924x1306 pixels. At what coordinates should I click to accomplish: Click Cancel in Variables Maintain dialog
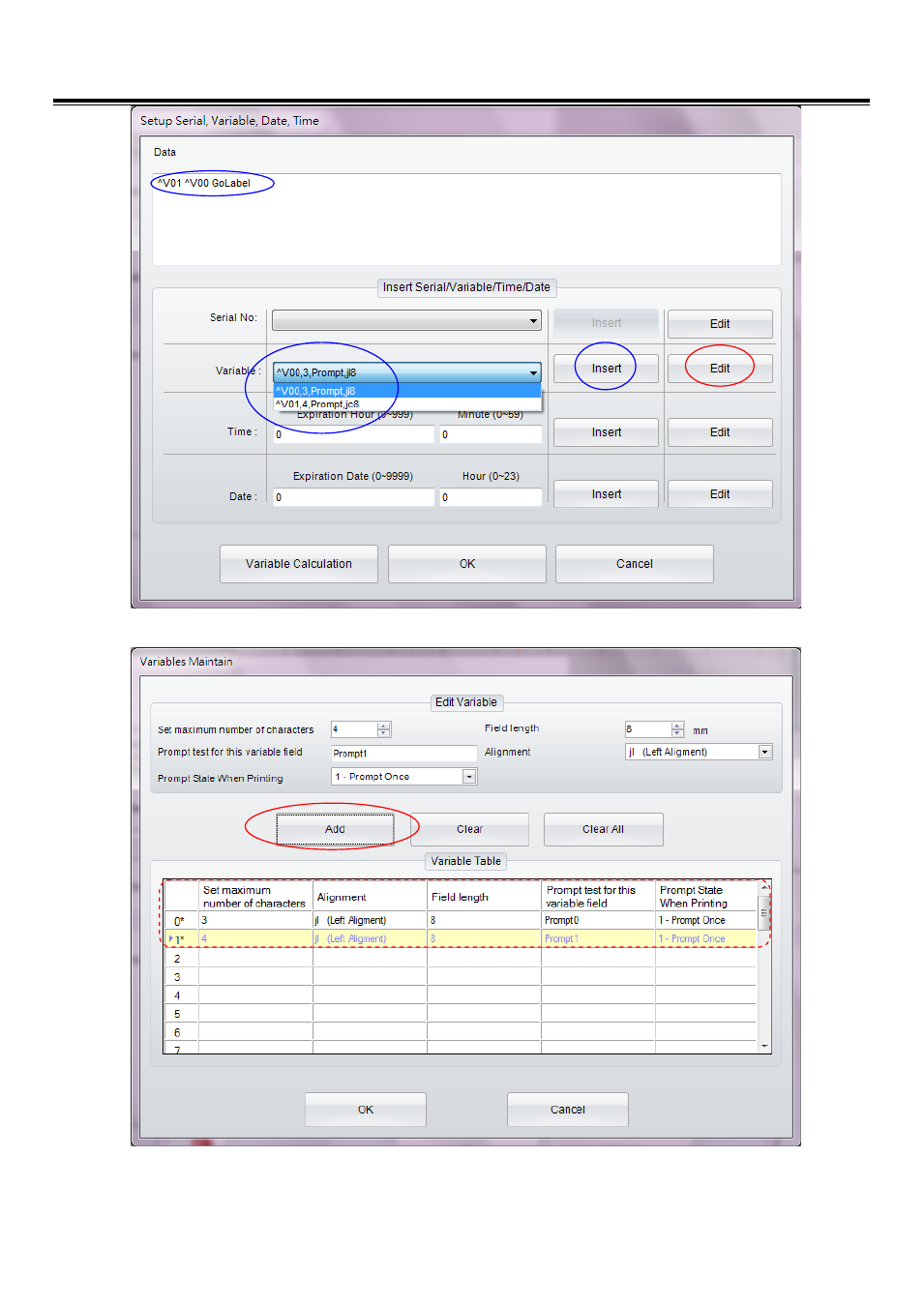pyautogui.click(x=568, y=1110)
